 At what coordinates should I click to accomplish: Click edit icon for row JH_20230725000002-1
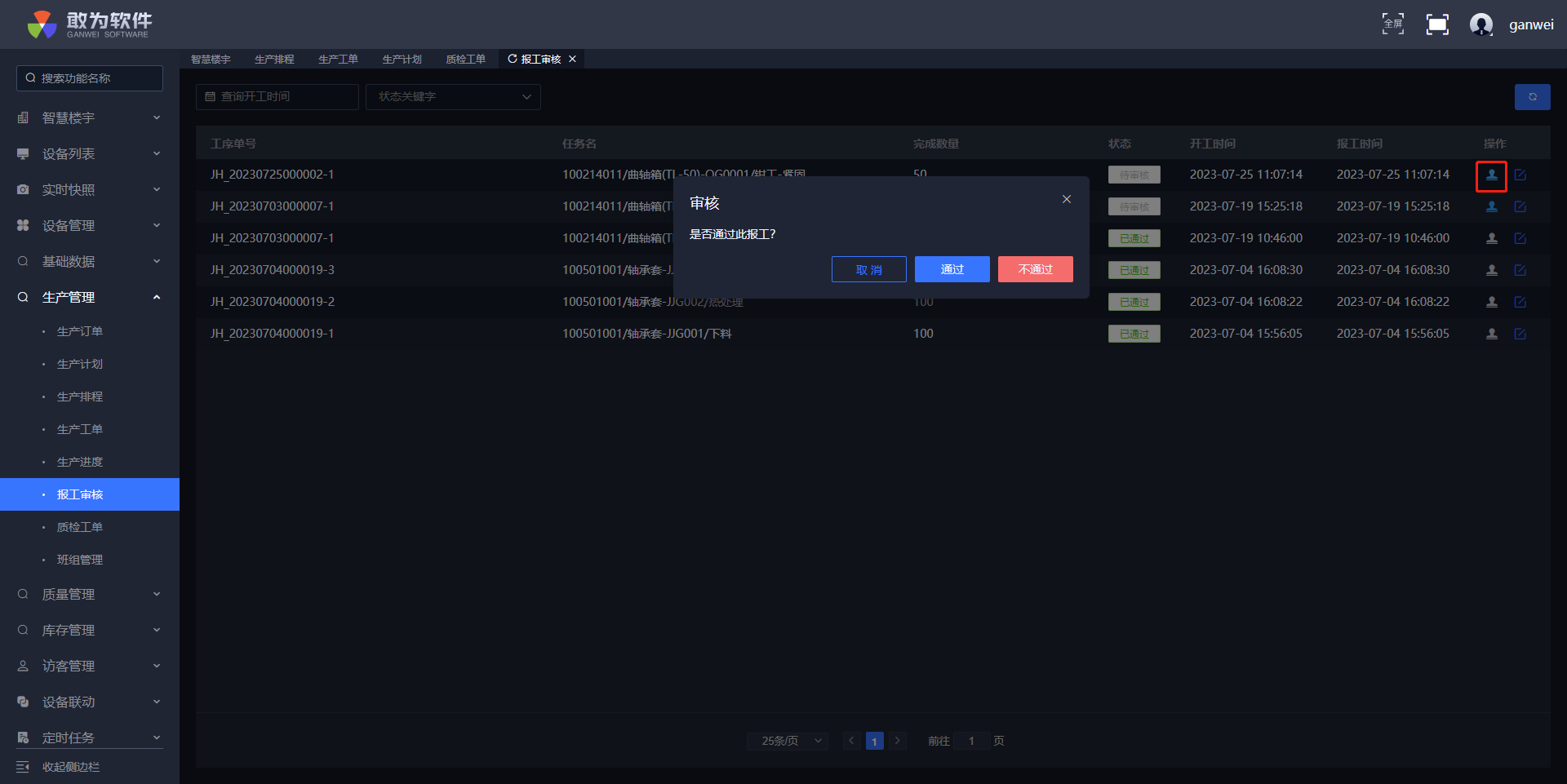coord(1520,175)
